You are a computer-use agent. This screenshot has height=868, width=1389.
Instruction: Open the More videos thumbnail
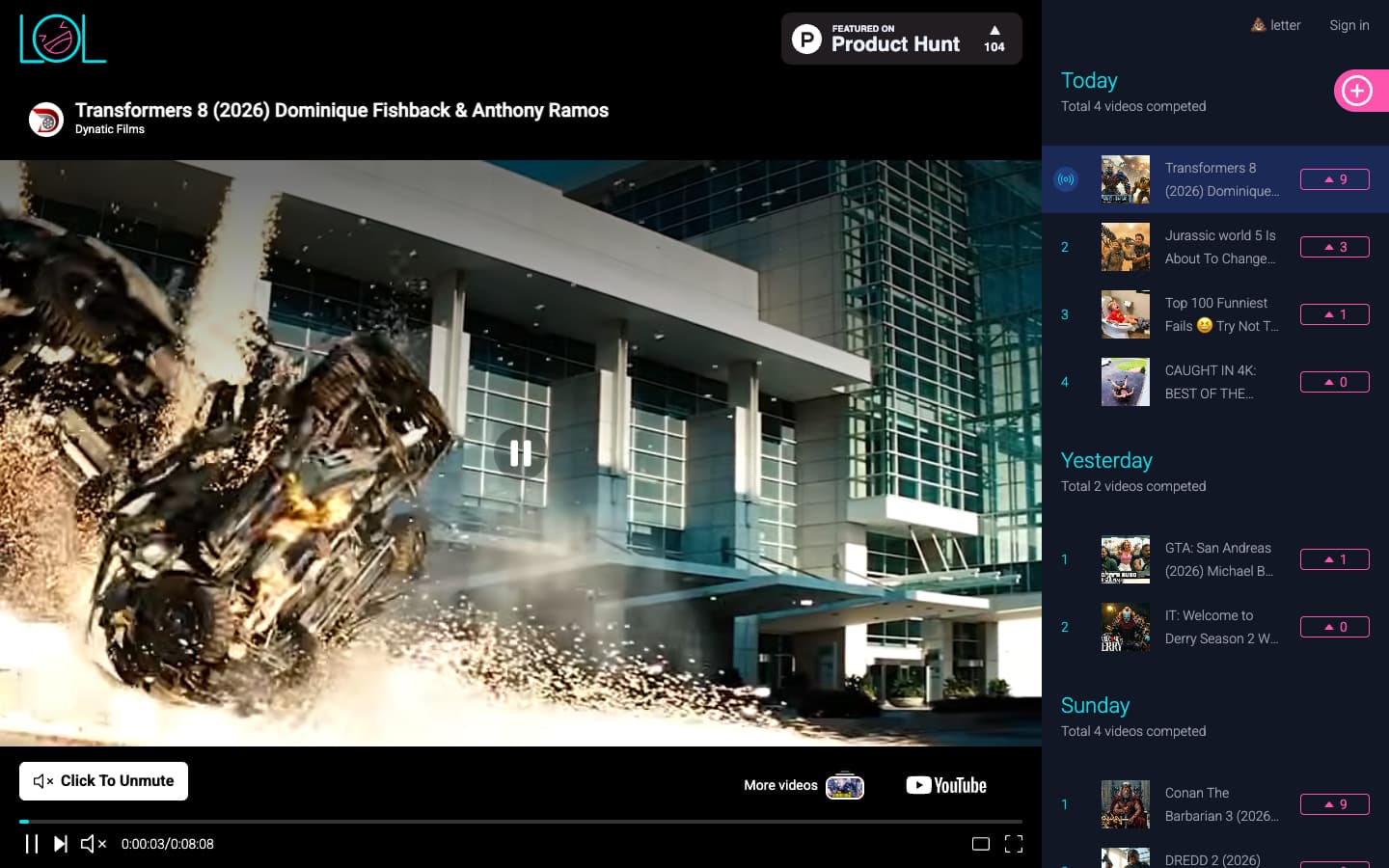tap(845, 785)
